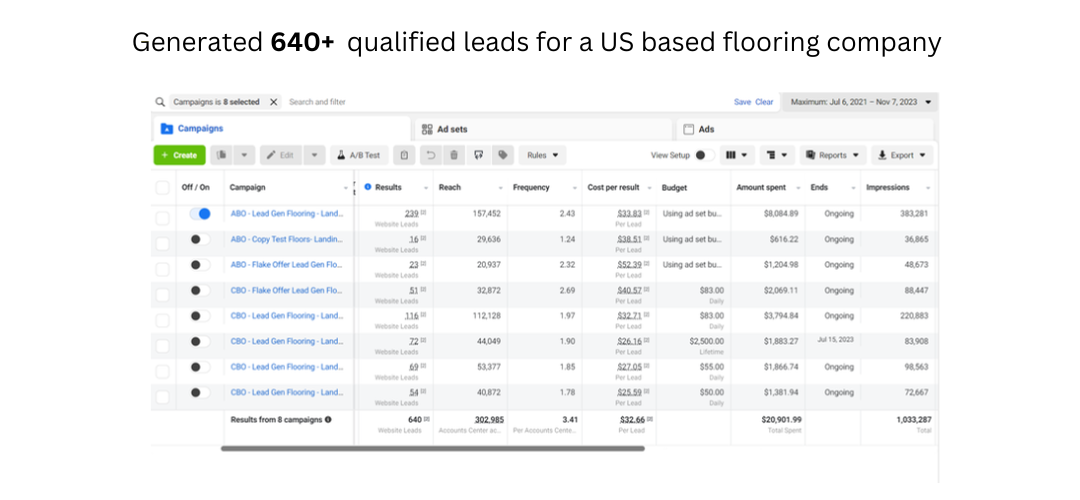Image resolution: width=1080 pixels, height=500 pixels.
Task: Enable the ABO - Copy Test Floors campaign toggle
Action: pos(200,240)
